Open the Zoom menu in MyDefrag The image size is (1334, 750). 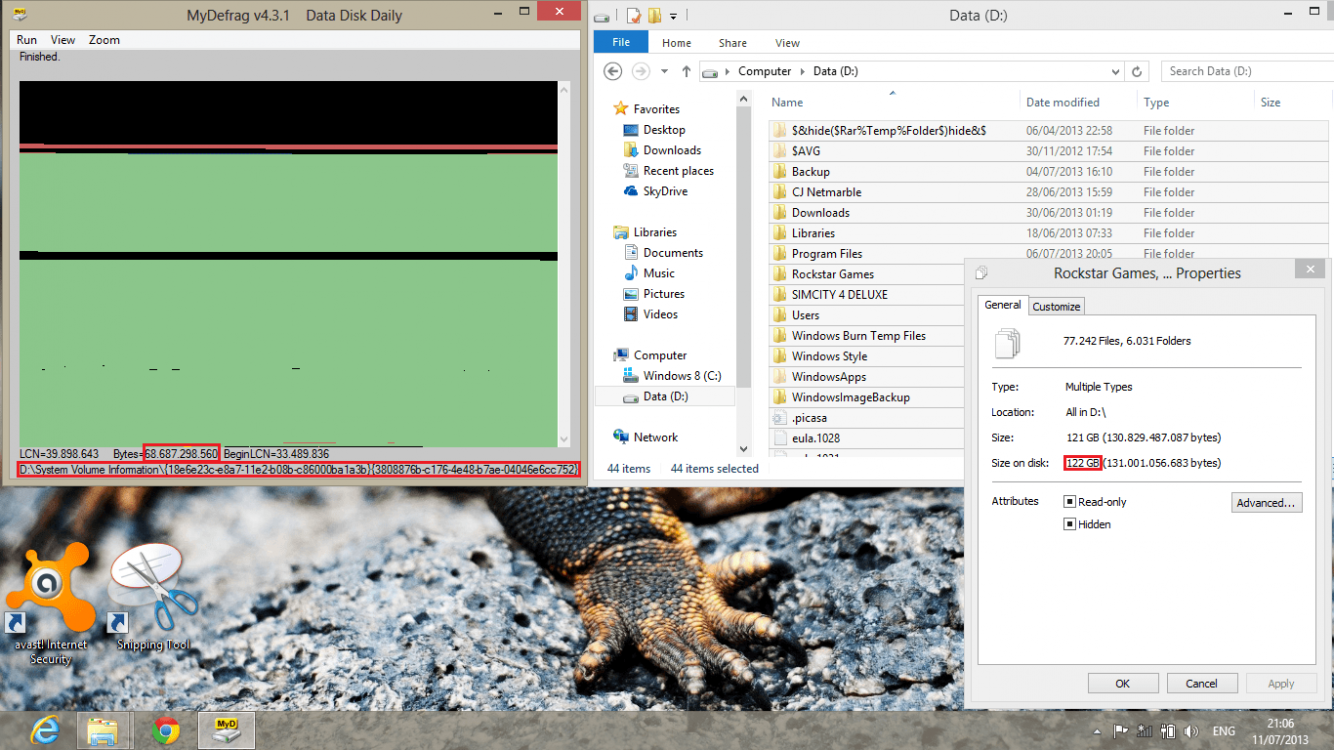[104, 40]
